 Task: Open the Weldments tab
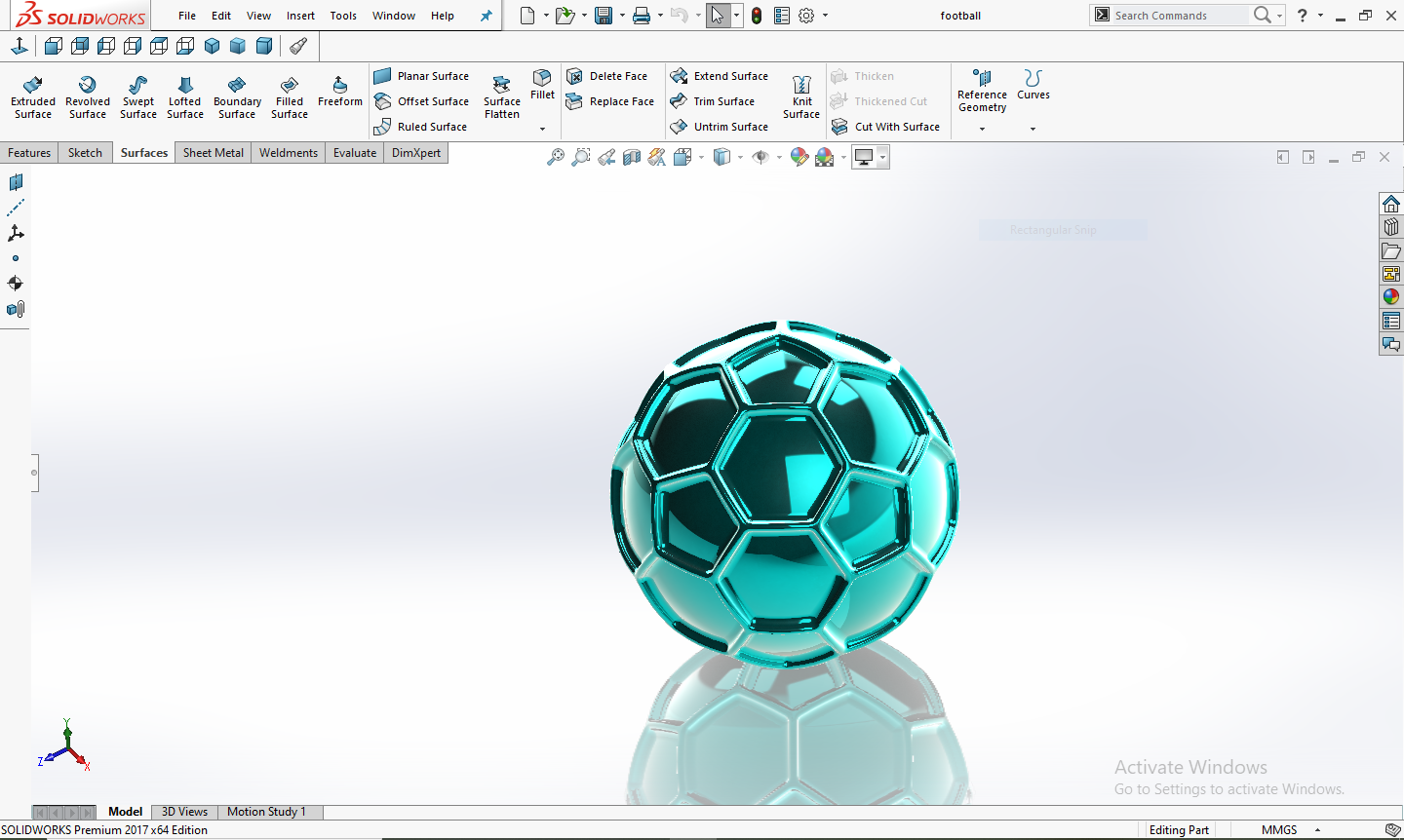289,153
